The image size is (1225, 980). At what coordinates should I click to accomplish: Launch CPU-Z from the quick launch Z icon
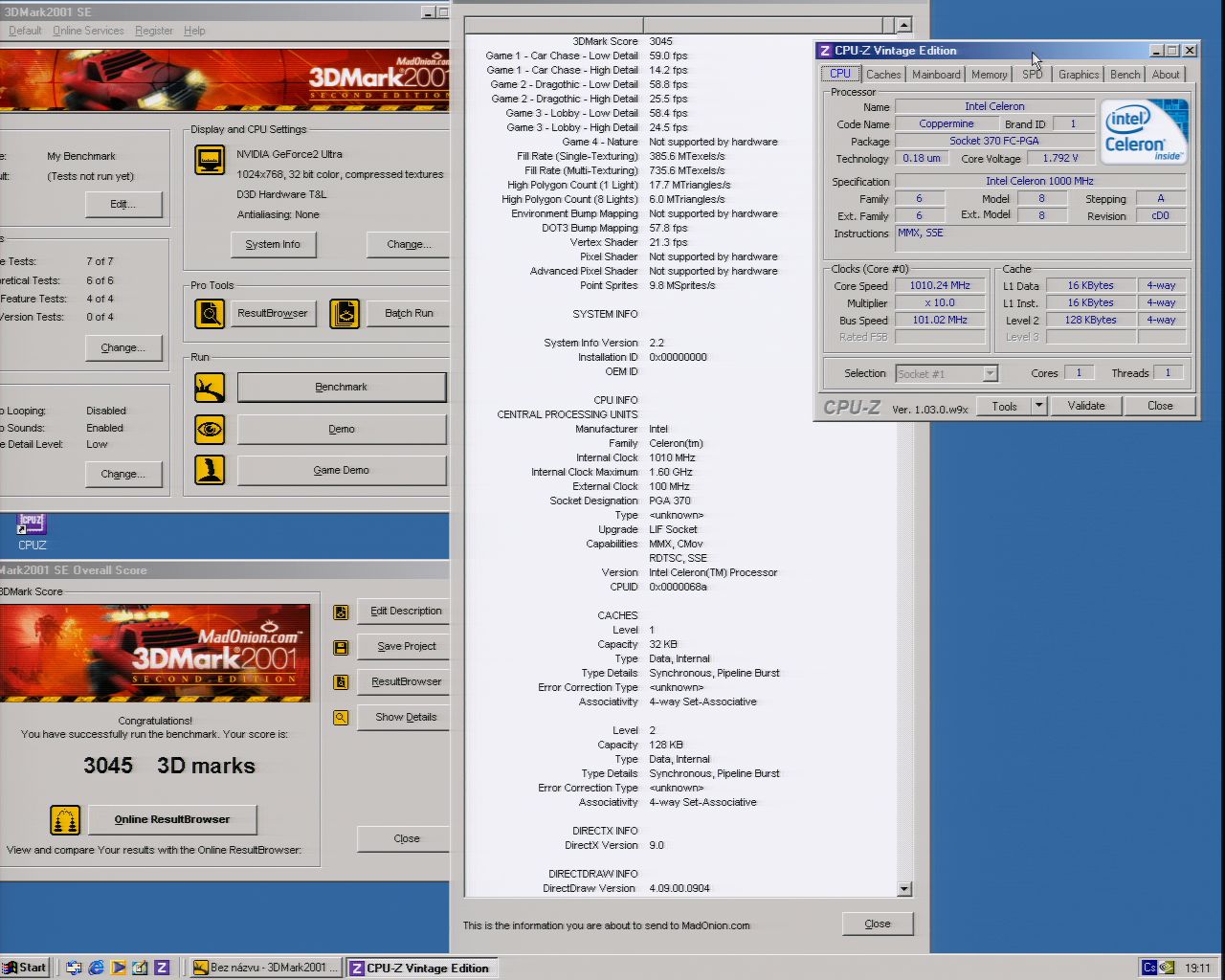[162, 968]
